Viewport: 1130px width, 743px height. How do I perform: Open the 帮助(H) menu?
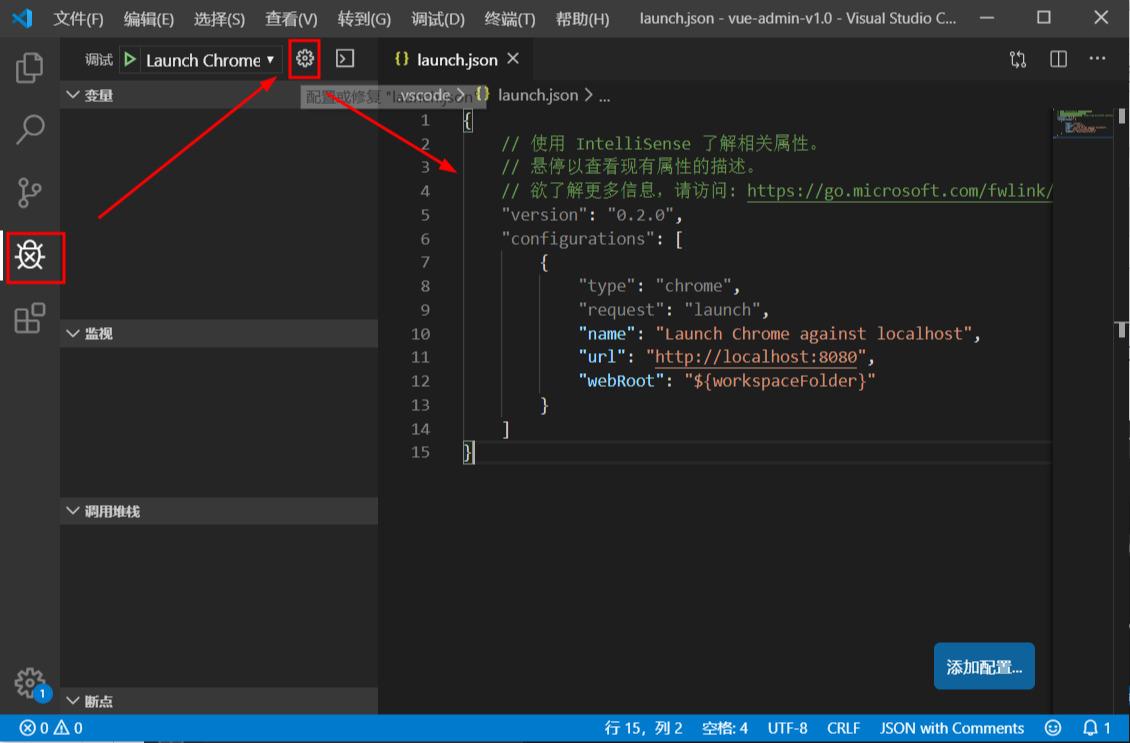(x=582, y=19)
